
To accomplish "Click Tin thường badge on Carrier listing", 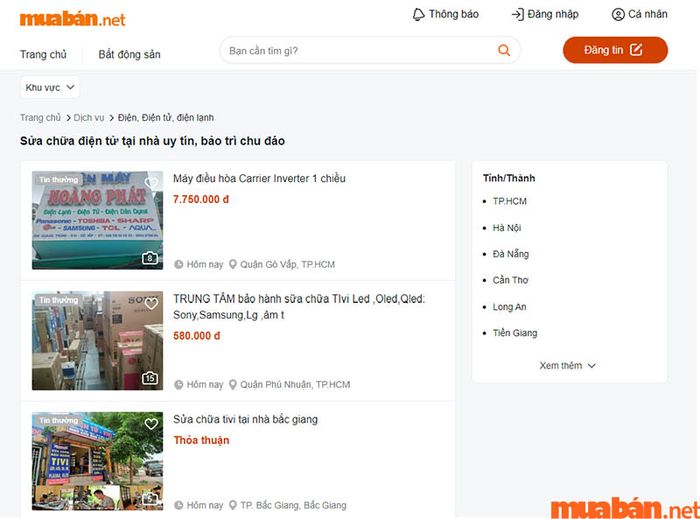I will point(58,179).
